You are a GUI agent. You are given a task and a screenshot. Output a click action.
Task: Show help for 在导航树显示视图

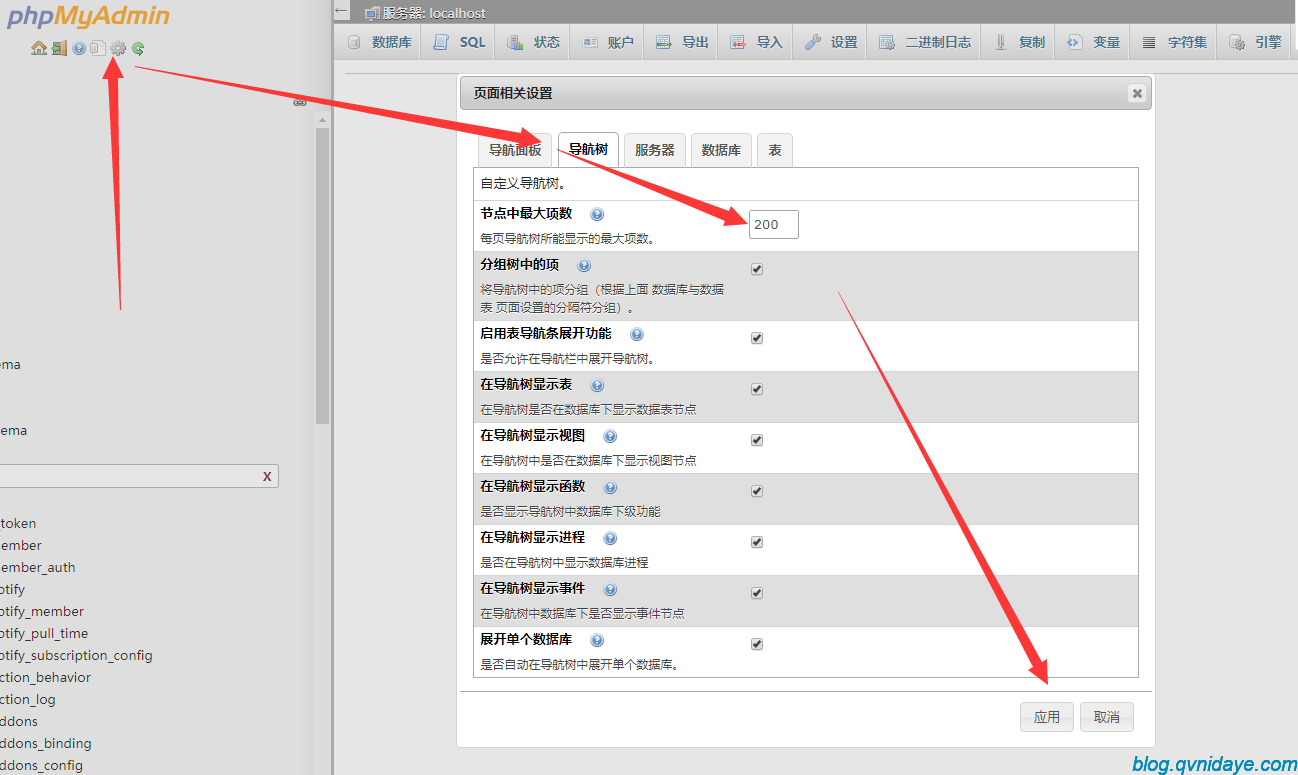[x=610, y=436]
